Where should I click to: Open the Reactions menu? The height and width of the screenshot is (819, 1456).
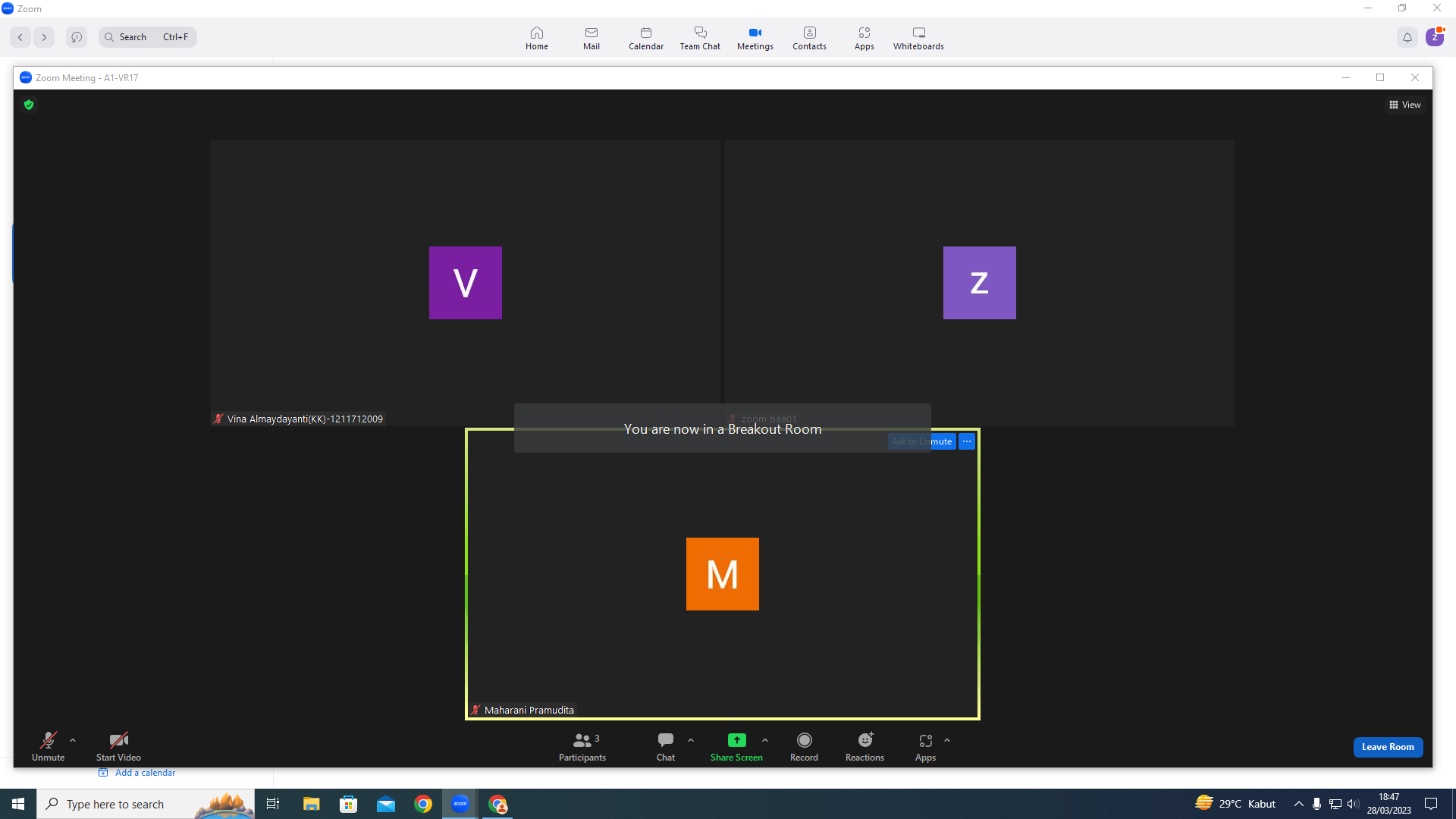(864, 746)
